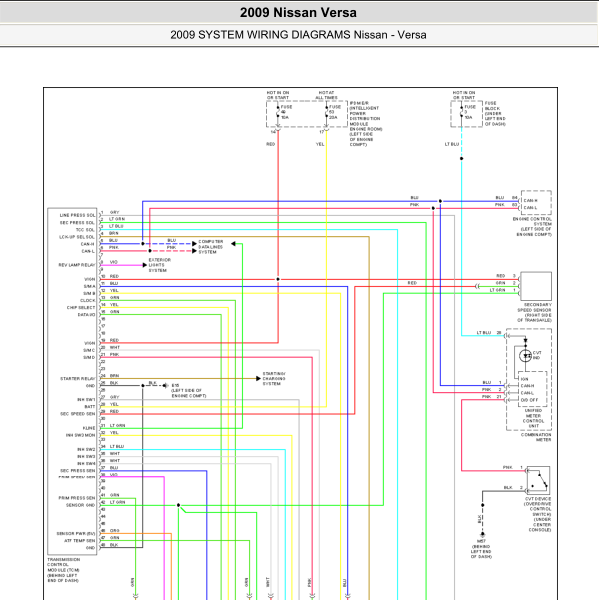Click the 'VIO' wire label at pin 8
599x600 pixels.
point(114,262)
